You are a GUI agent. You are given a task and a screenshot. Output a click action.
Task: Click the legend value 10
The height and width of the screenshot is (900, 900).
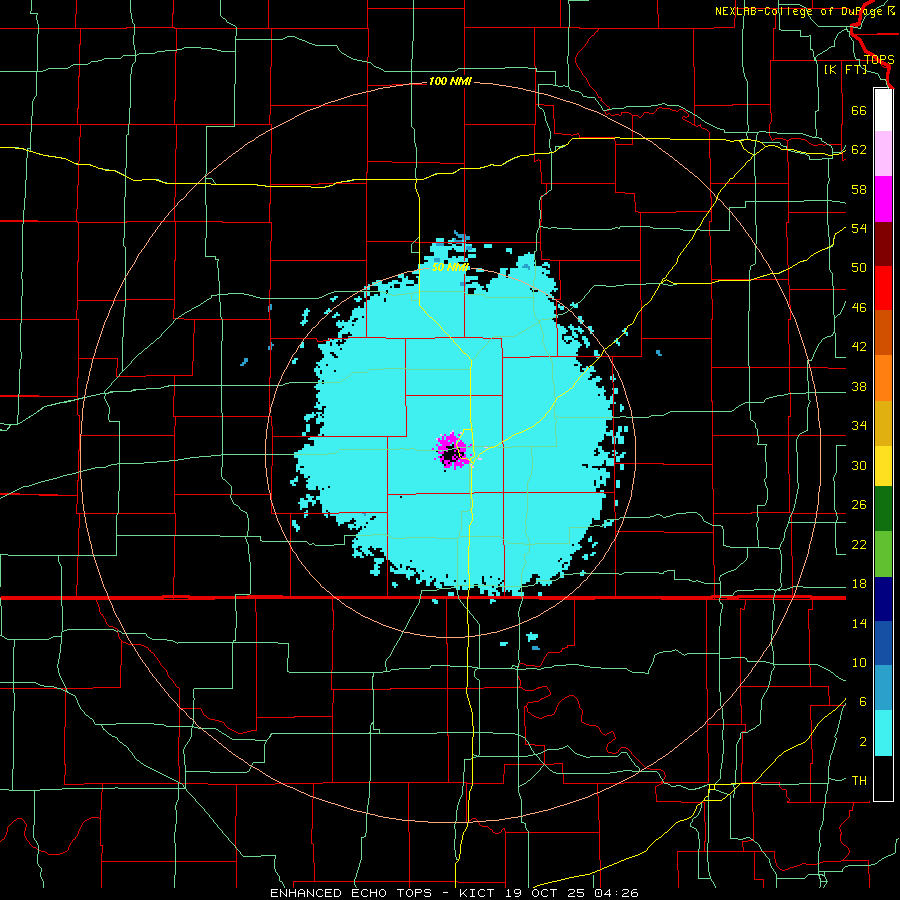pos(859,663)
